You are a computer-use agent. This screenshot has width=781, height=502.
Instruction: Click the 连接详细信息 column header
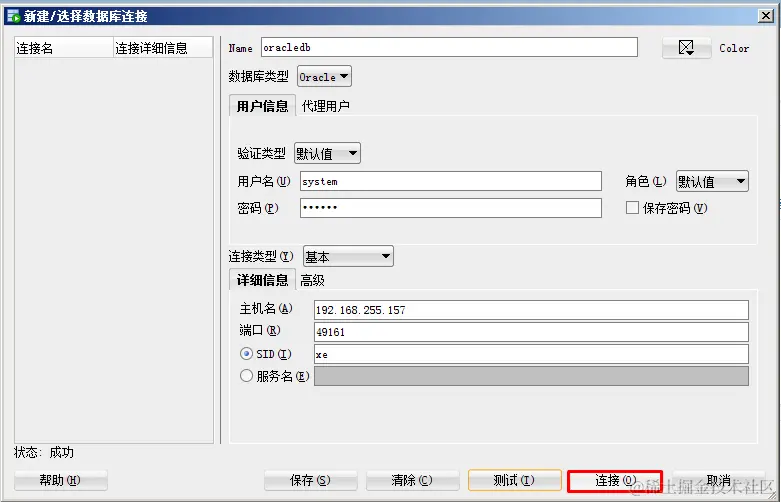163,48
